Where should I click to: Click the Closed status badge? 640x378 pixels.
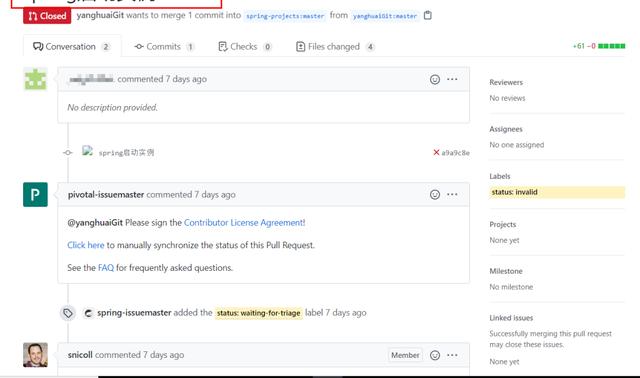47,16
